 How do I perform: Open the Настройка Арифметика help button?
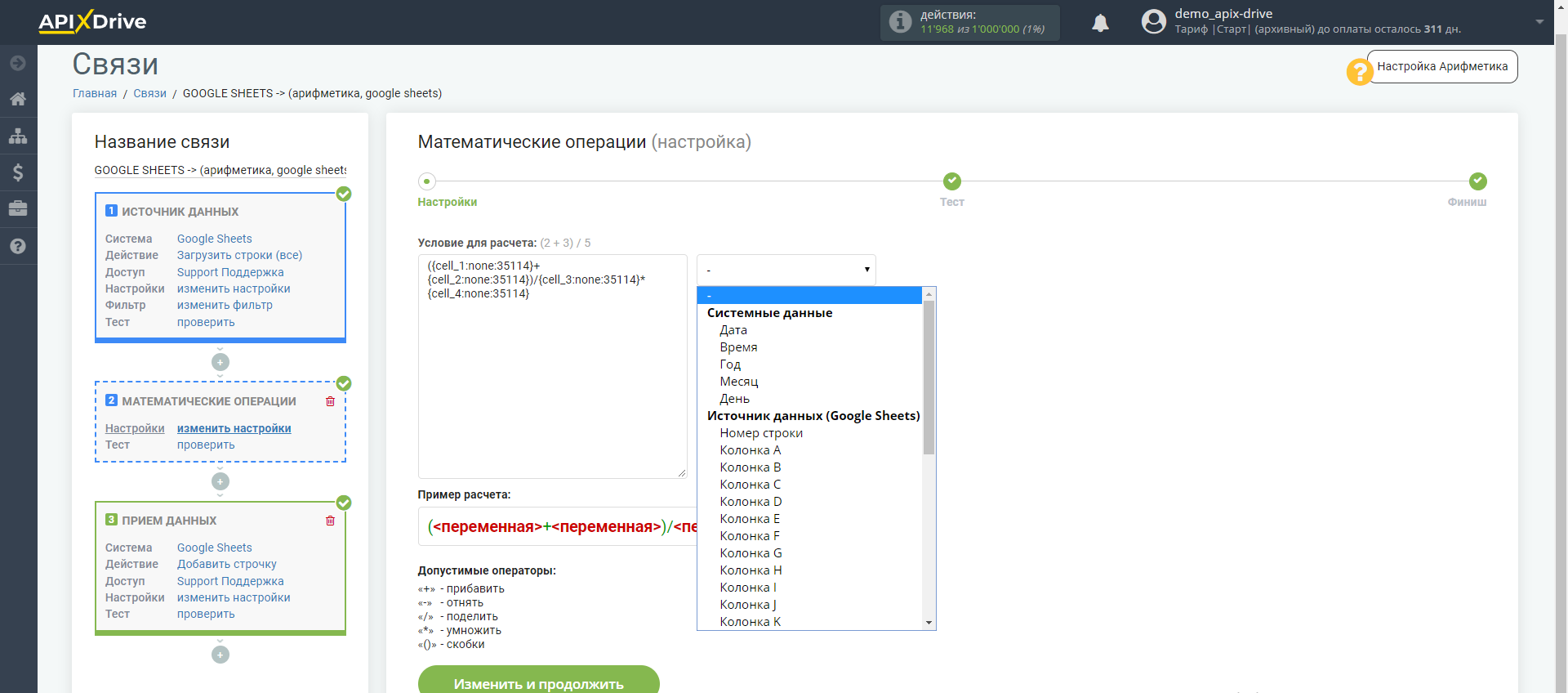[1442, 67]
